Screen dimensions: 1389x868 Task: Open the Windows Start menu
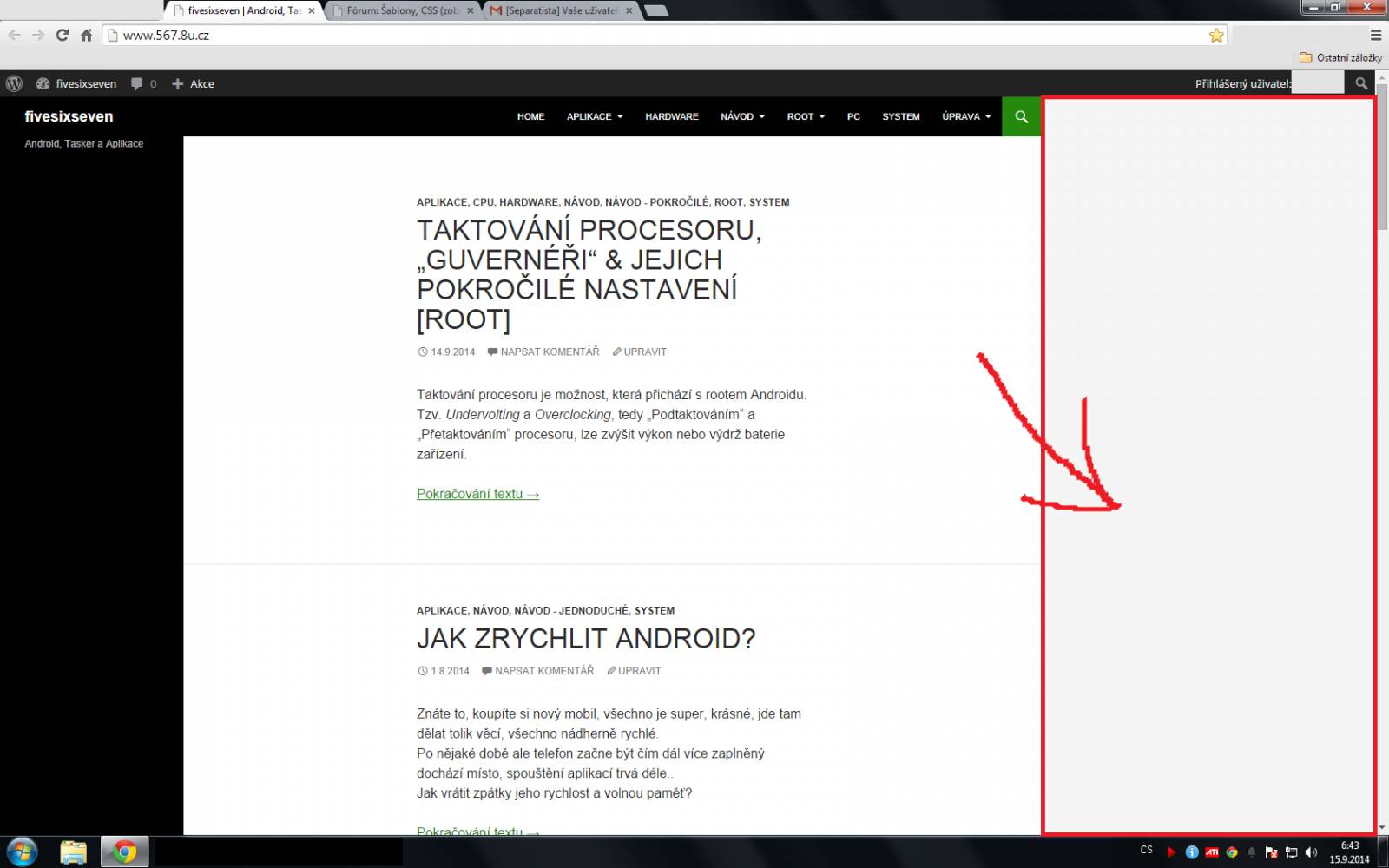[22, 852]
